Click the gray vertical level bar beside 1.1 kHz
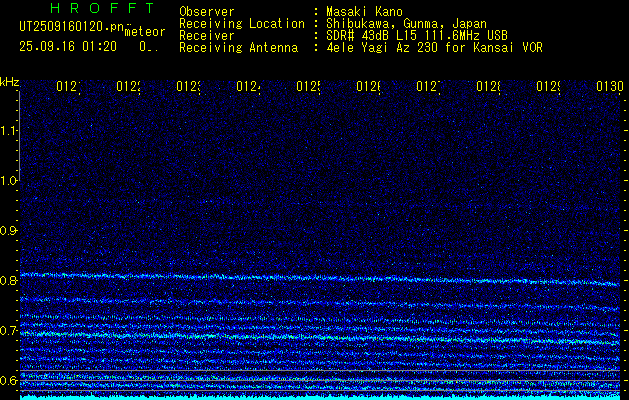 19,136
